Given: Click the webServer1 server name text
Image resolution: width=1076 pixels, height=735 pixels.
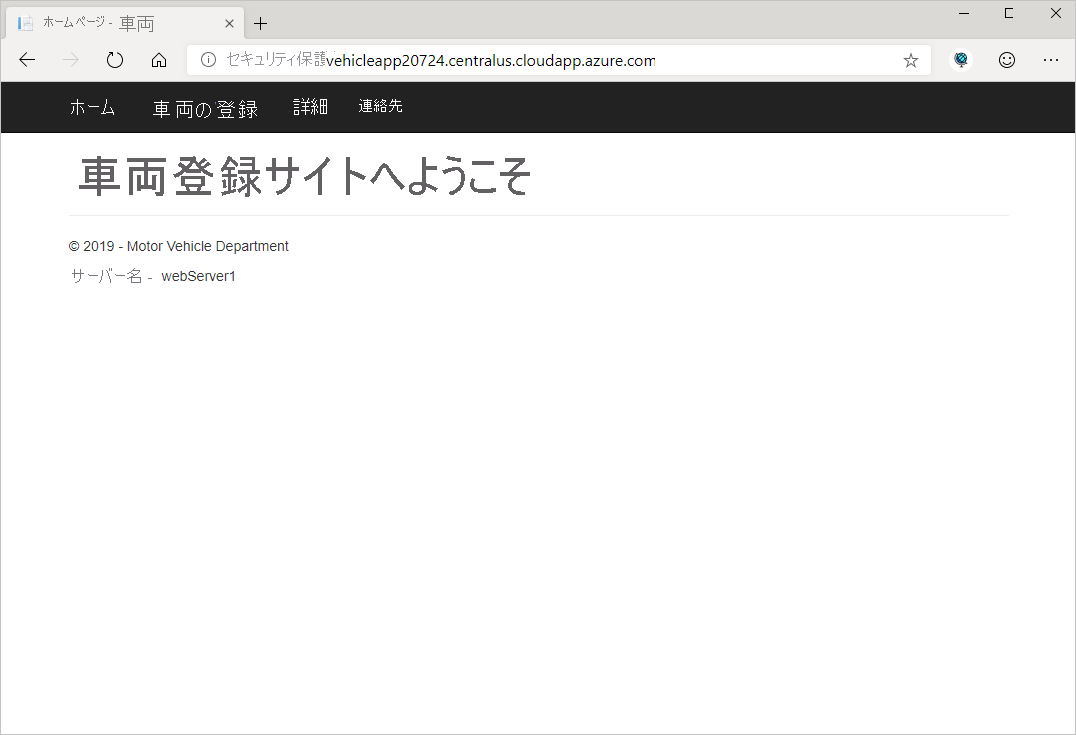Looking at the screenshot, I should [198, 277].
